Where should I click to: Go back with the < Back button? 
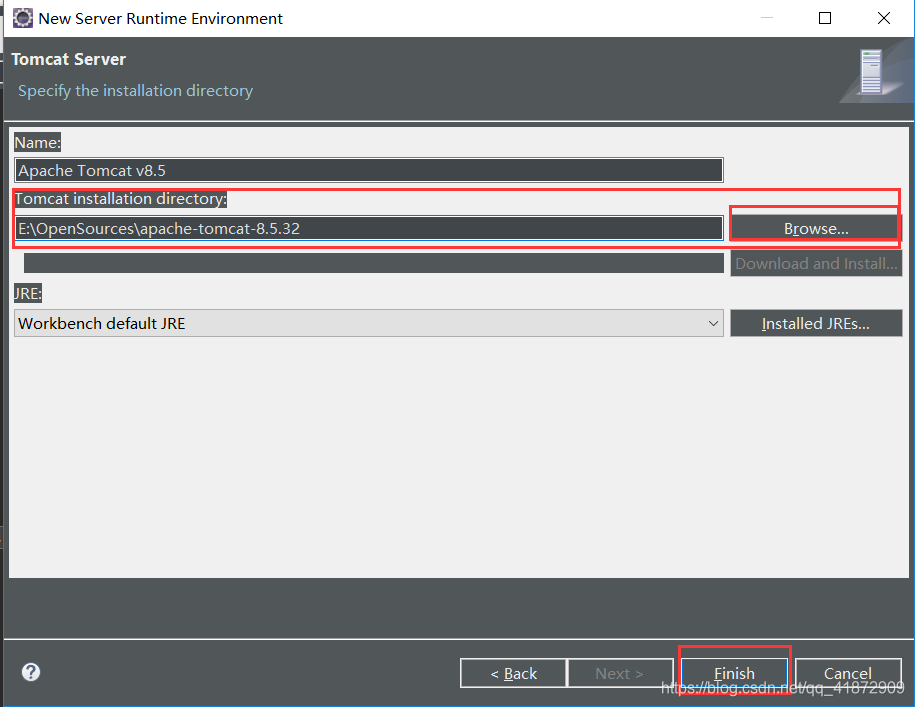click(x=513, y=673)
